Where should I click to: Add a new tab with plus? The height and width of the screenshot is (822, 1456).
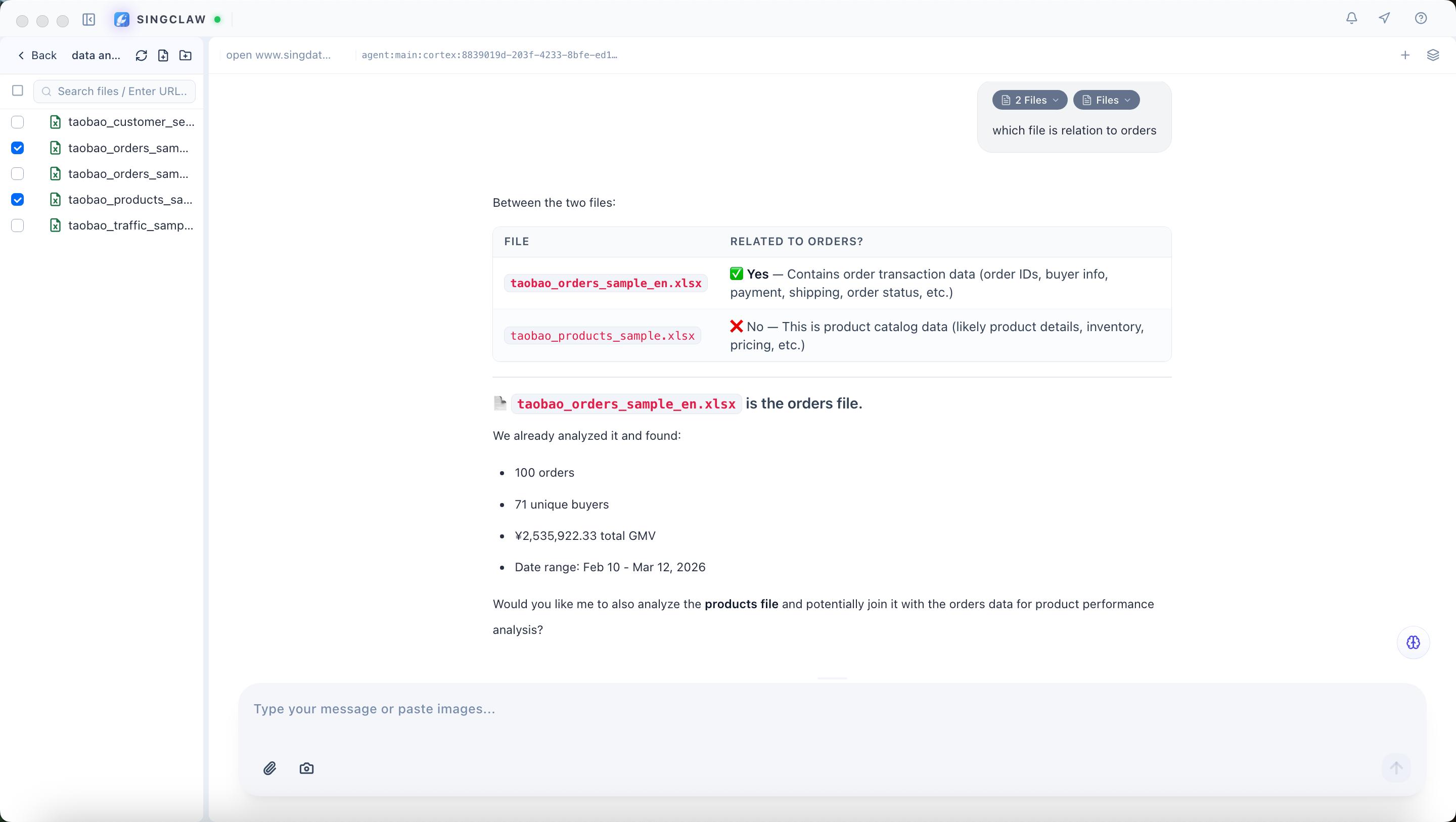click(1405, 56)
